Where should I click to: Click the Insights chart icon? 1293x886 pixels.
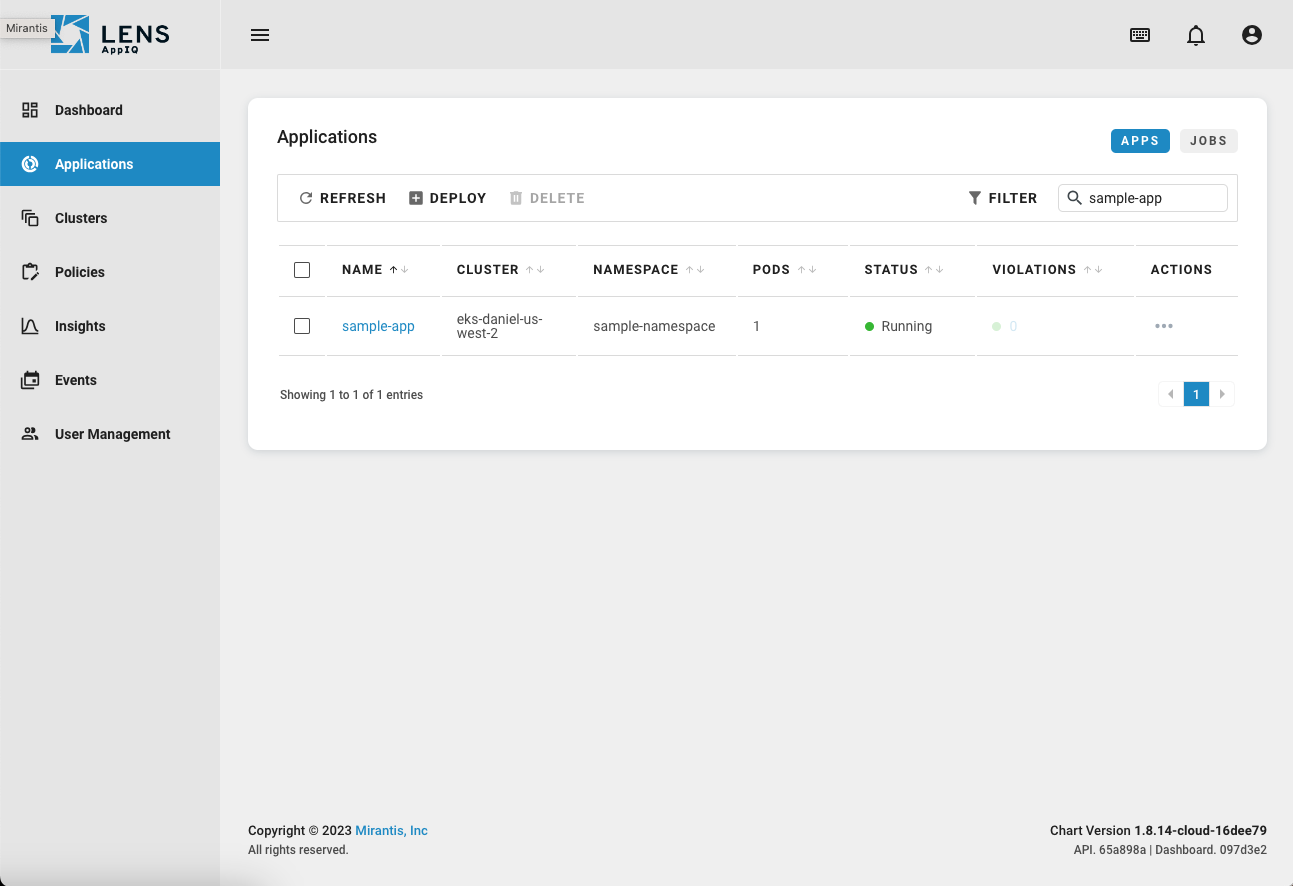click(x=30, y=326)
